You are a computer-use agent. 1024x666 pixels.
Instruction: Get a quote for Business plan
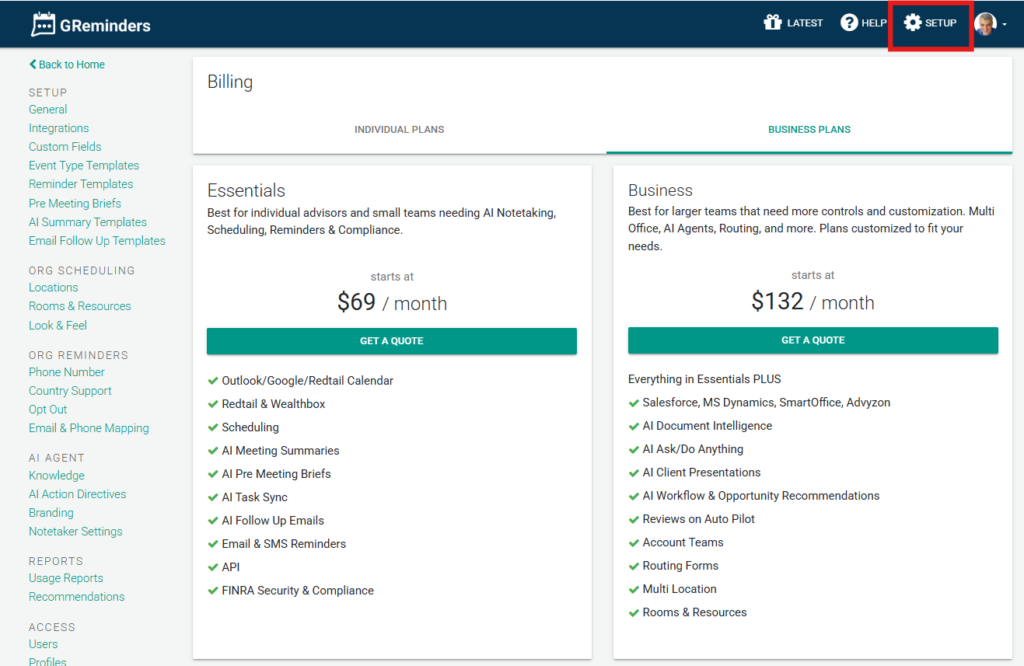(x=813, y=340)
